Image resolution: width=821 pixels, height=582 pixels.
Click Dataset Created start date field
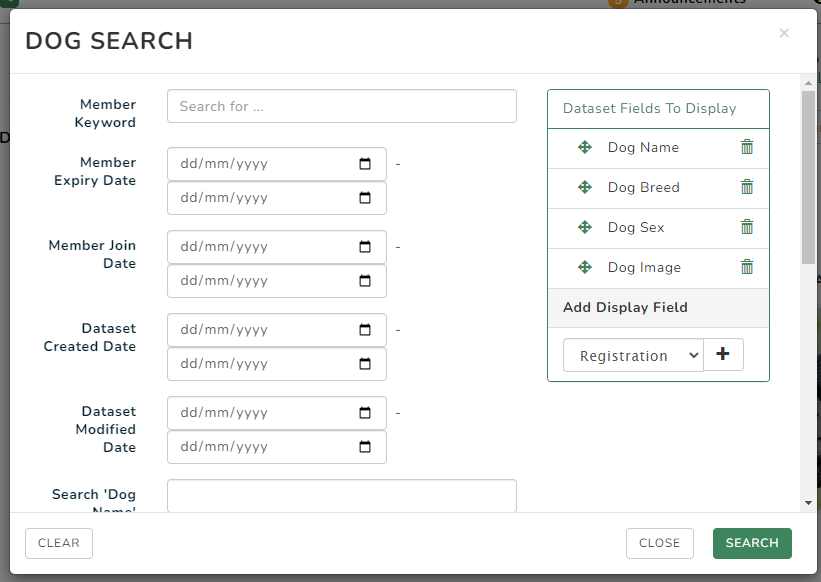coord(277,330)
